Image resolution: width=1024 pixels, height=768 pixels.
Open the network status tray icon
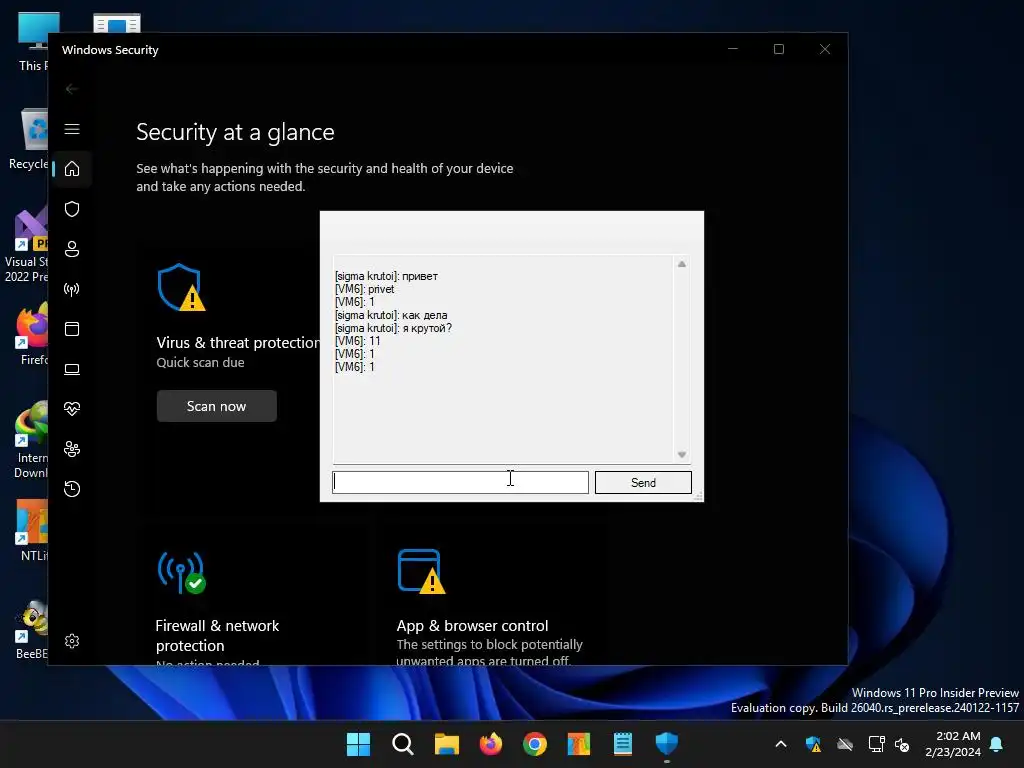point(876,744)
